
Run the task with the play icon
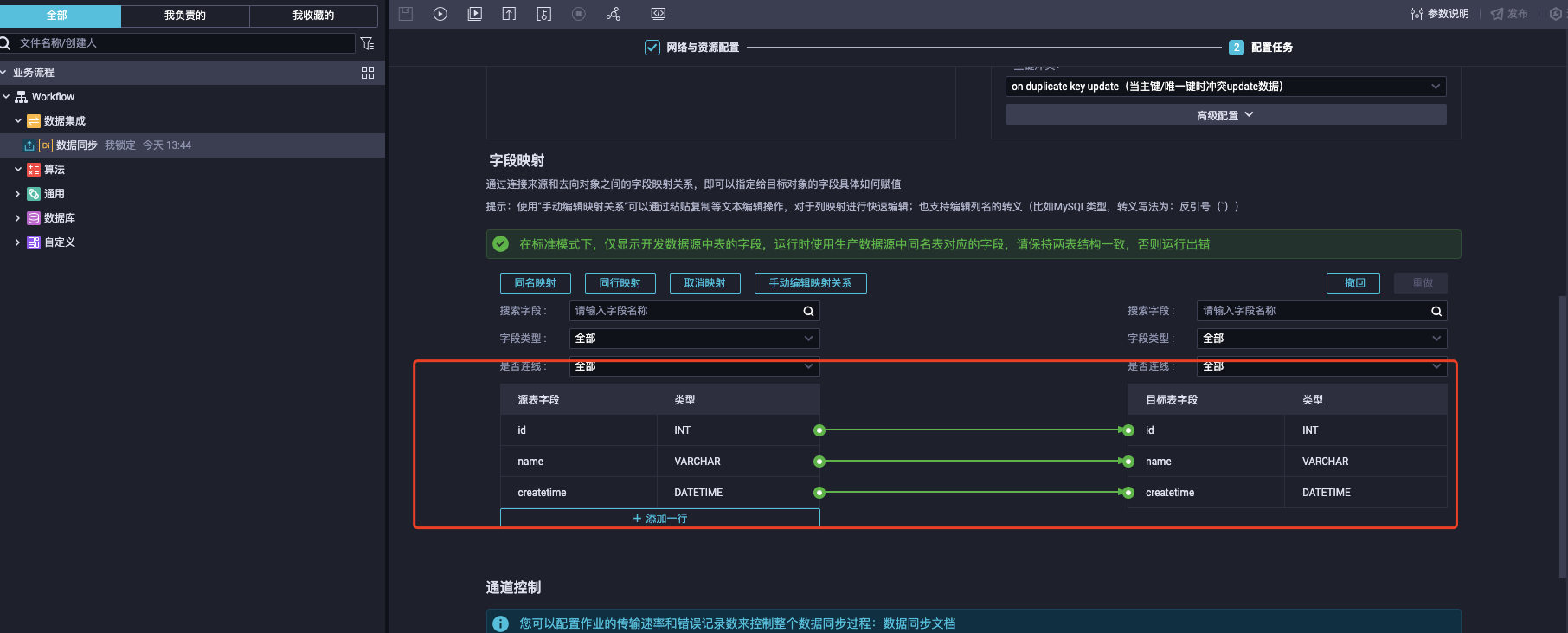point(440,14)
